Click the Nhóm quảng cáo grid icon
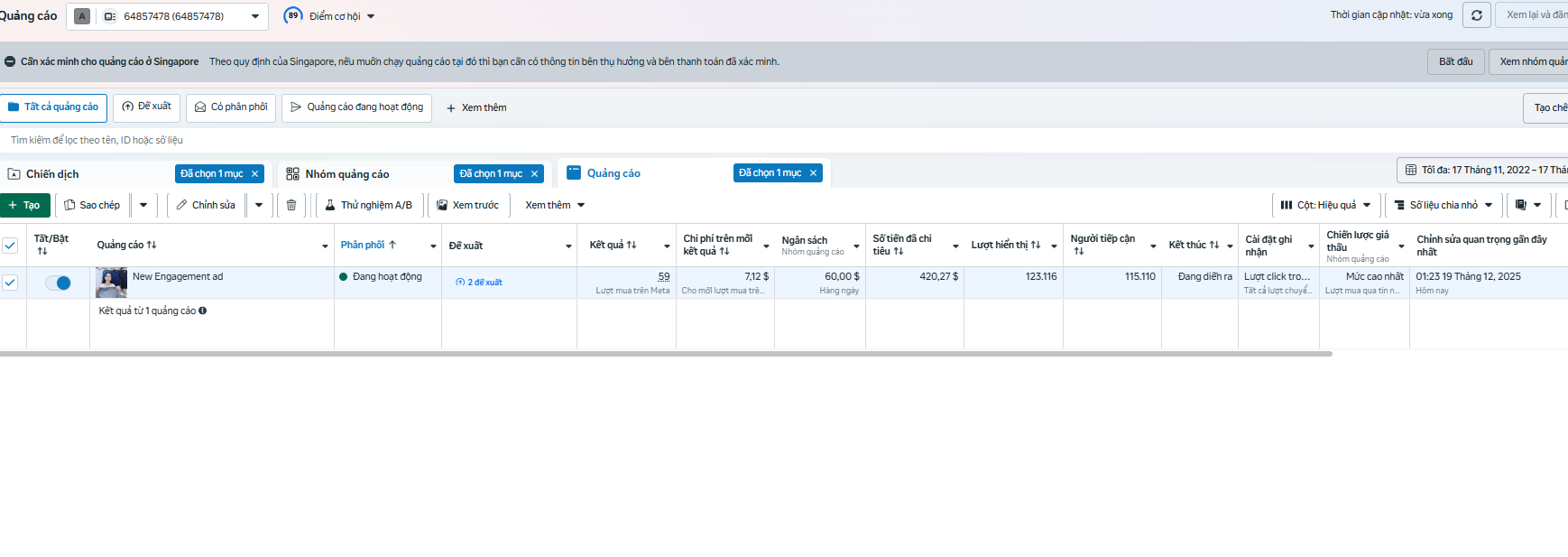The image size is (1568, 557). pos(292,174)
